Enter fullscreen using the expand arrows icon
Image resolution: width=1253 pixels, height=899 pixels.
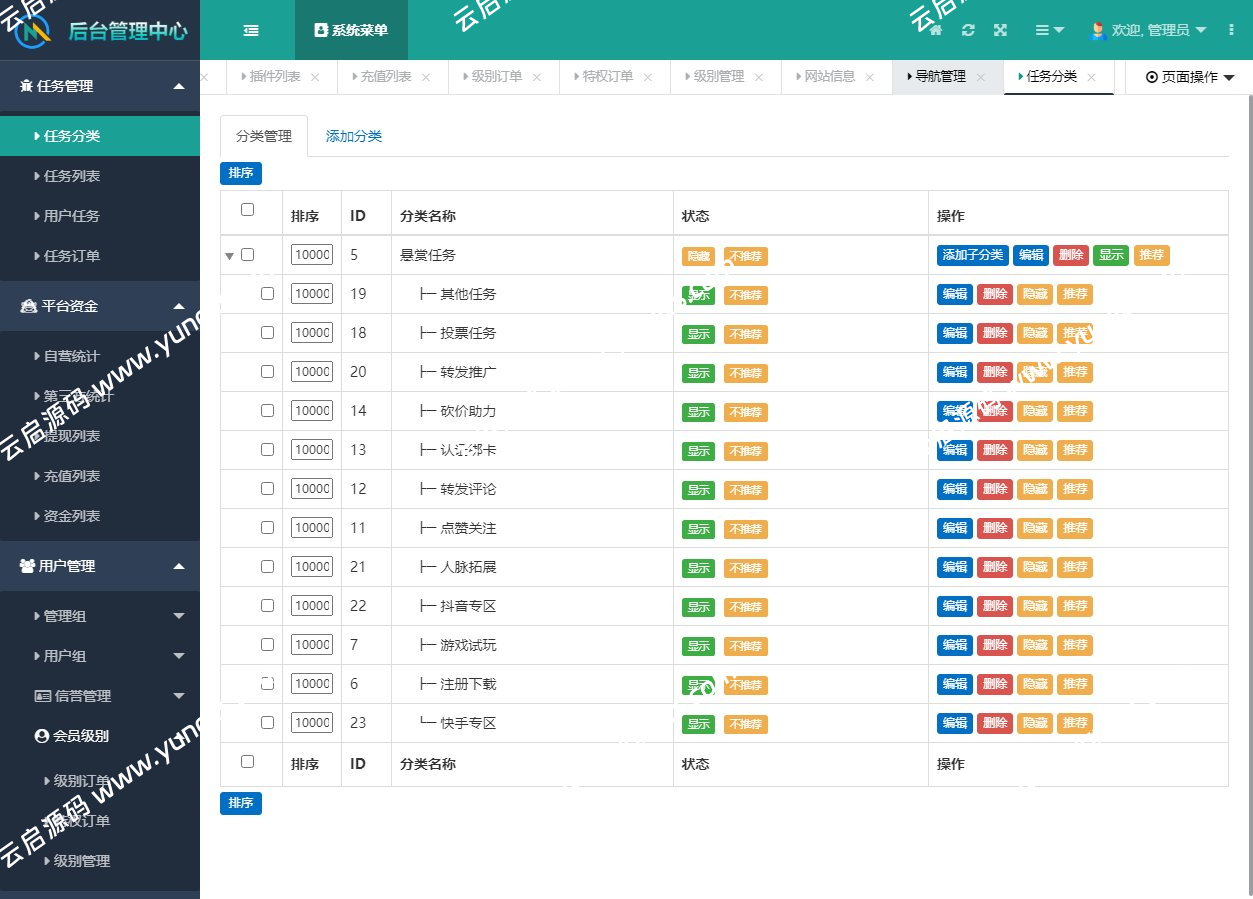1000,30
